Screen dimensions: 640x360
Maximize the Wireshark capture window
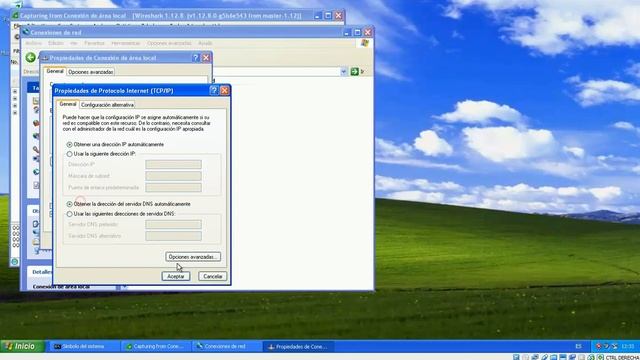(x=328, y=16)
